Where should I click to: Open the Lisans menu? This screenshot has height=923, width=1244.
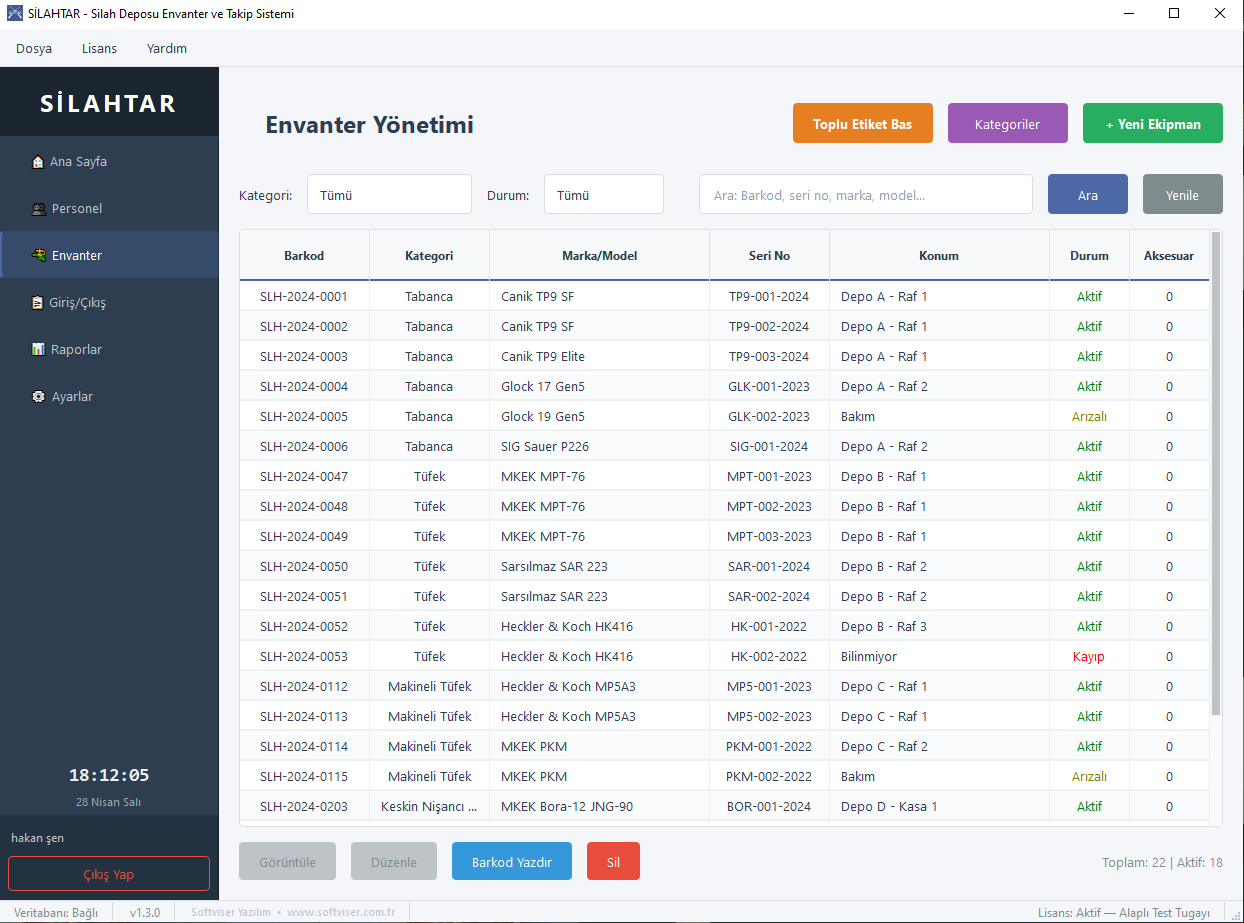(x=99, y=48)
